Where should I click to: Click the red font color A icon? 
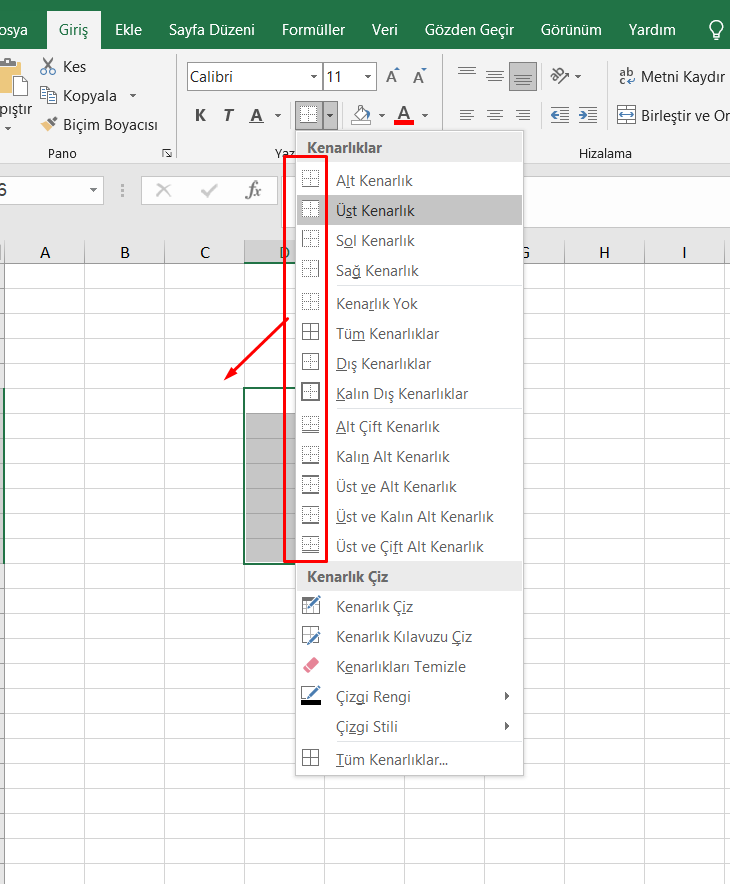[404, 115]
